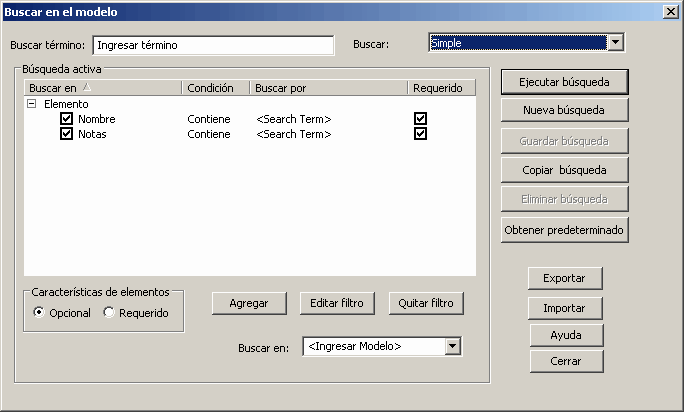The height and width of the screenshot is (412, 684).
Task: Click the Editar filtro button
Action: pyautogui.click(x=337, y=303)
